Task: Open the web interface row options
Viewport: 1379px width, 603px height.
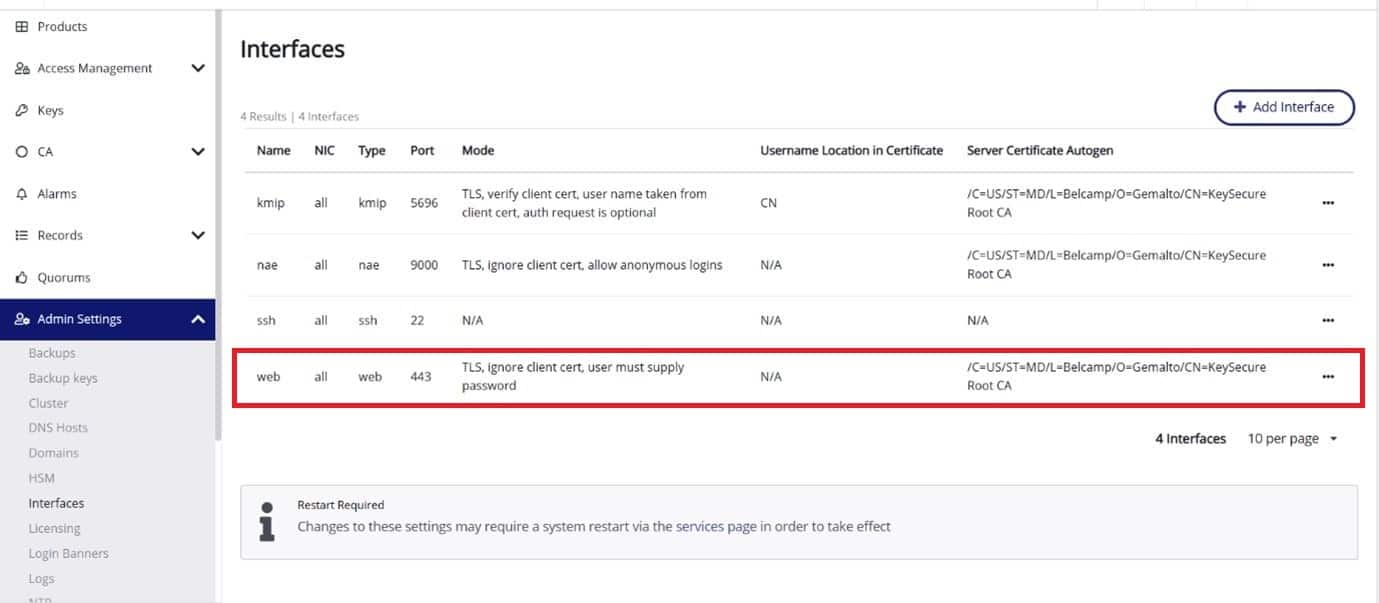Action: pyautogui.click(x=1328, y=377)
